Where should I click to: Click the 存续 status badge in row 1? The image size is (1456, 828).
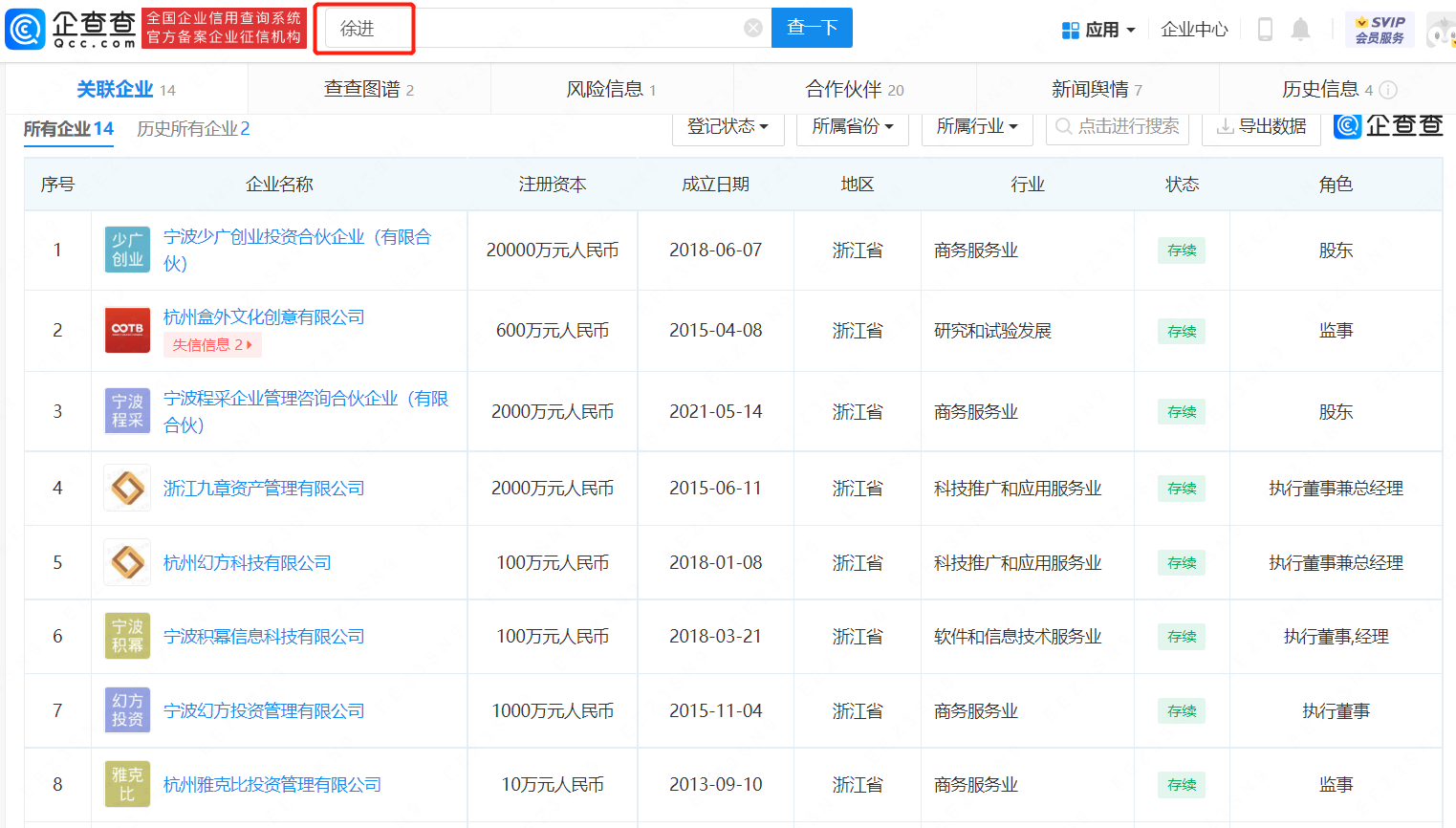click(x=1182, y=251)
